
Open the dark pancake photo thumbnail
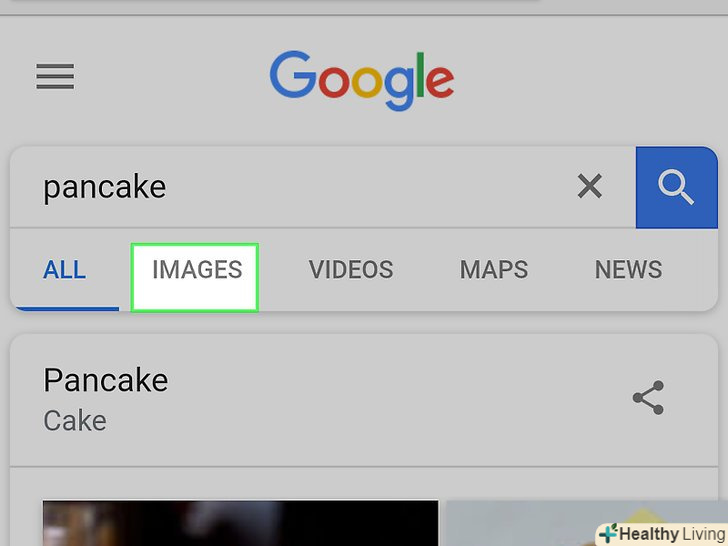tap(240, 523)
